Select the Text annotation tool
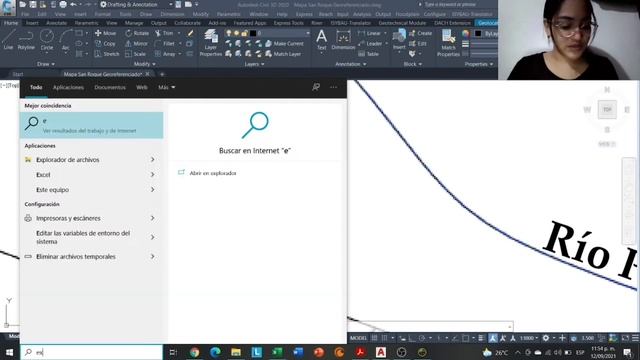 (x=322, y=40)
